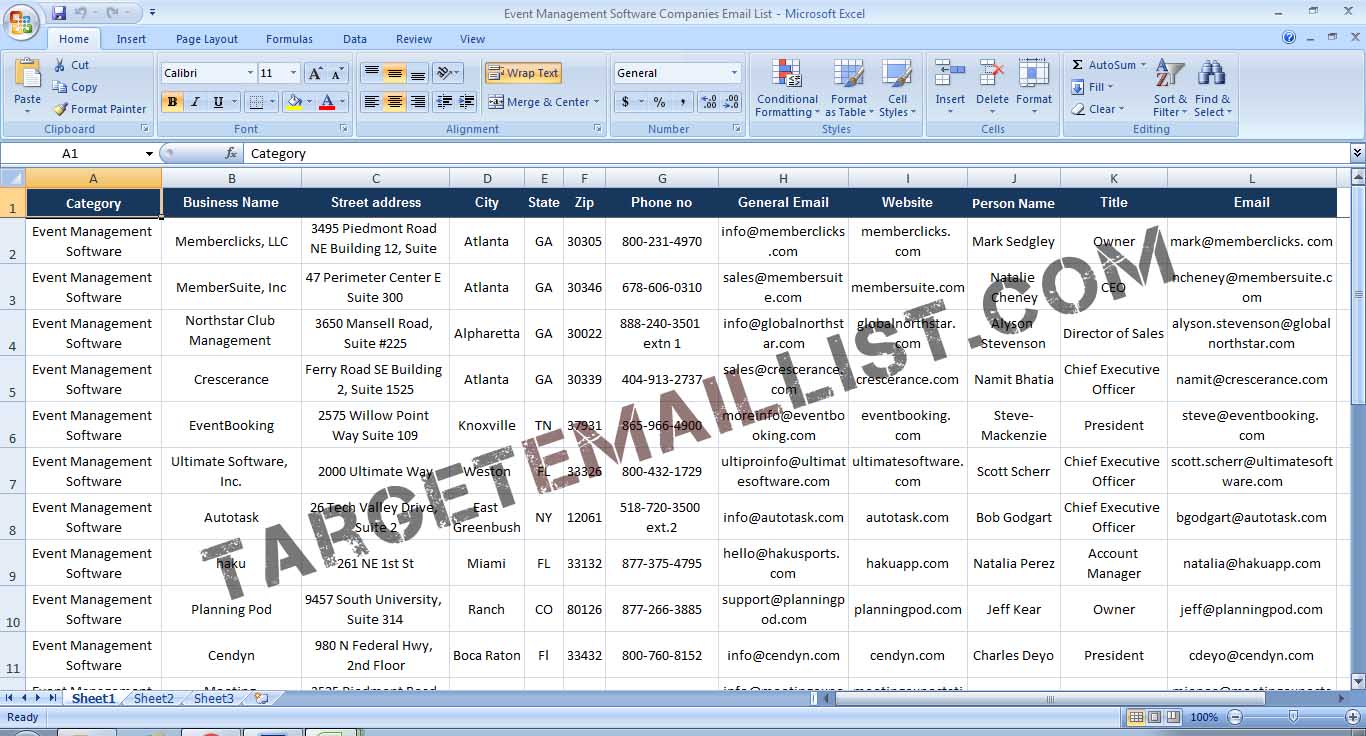Cut the selected cells
1366x736 pixels.
(x=71, y=65)
